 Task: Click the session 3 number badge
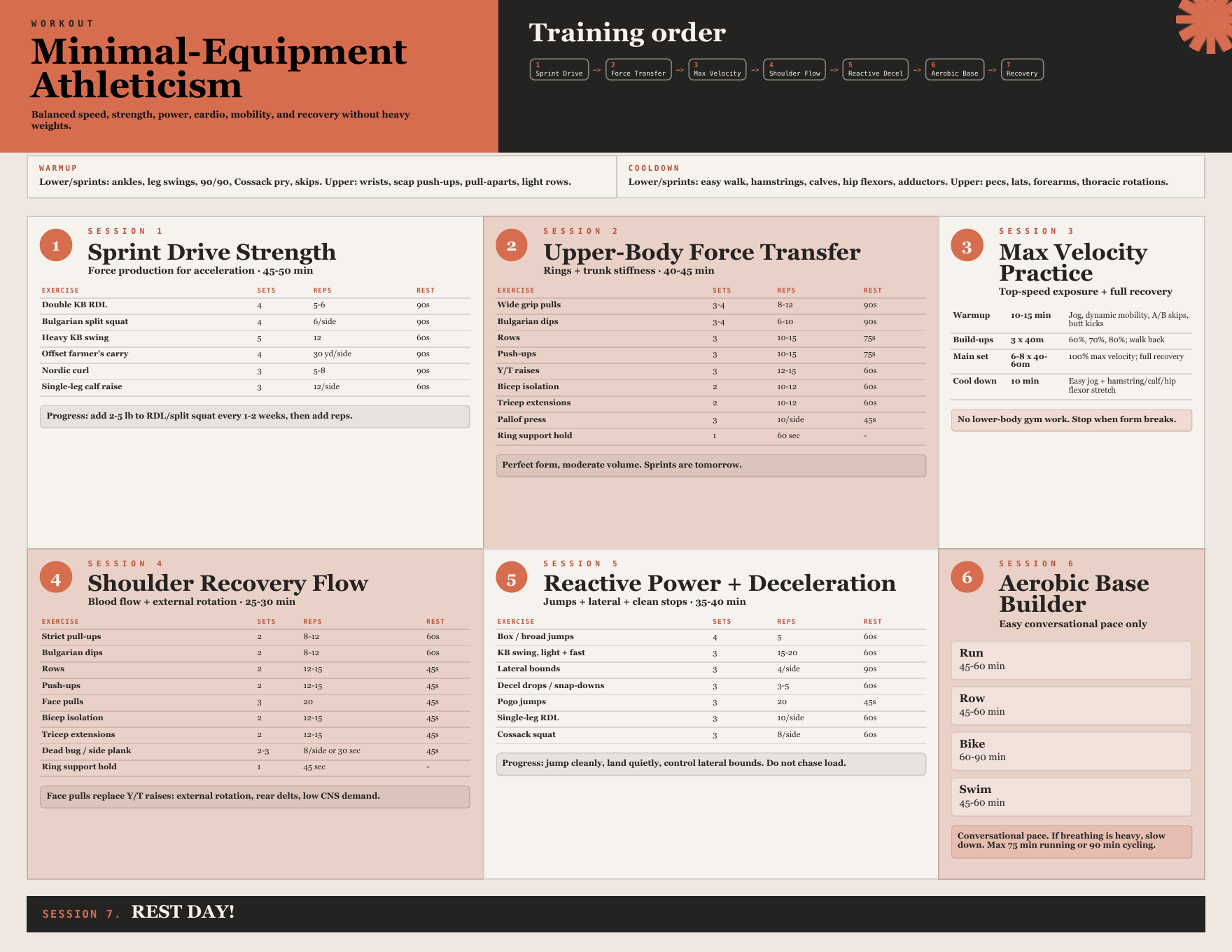967,246
